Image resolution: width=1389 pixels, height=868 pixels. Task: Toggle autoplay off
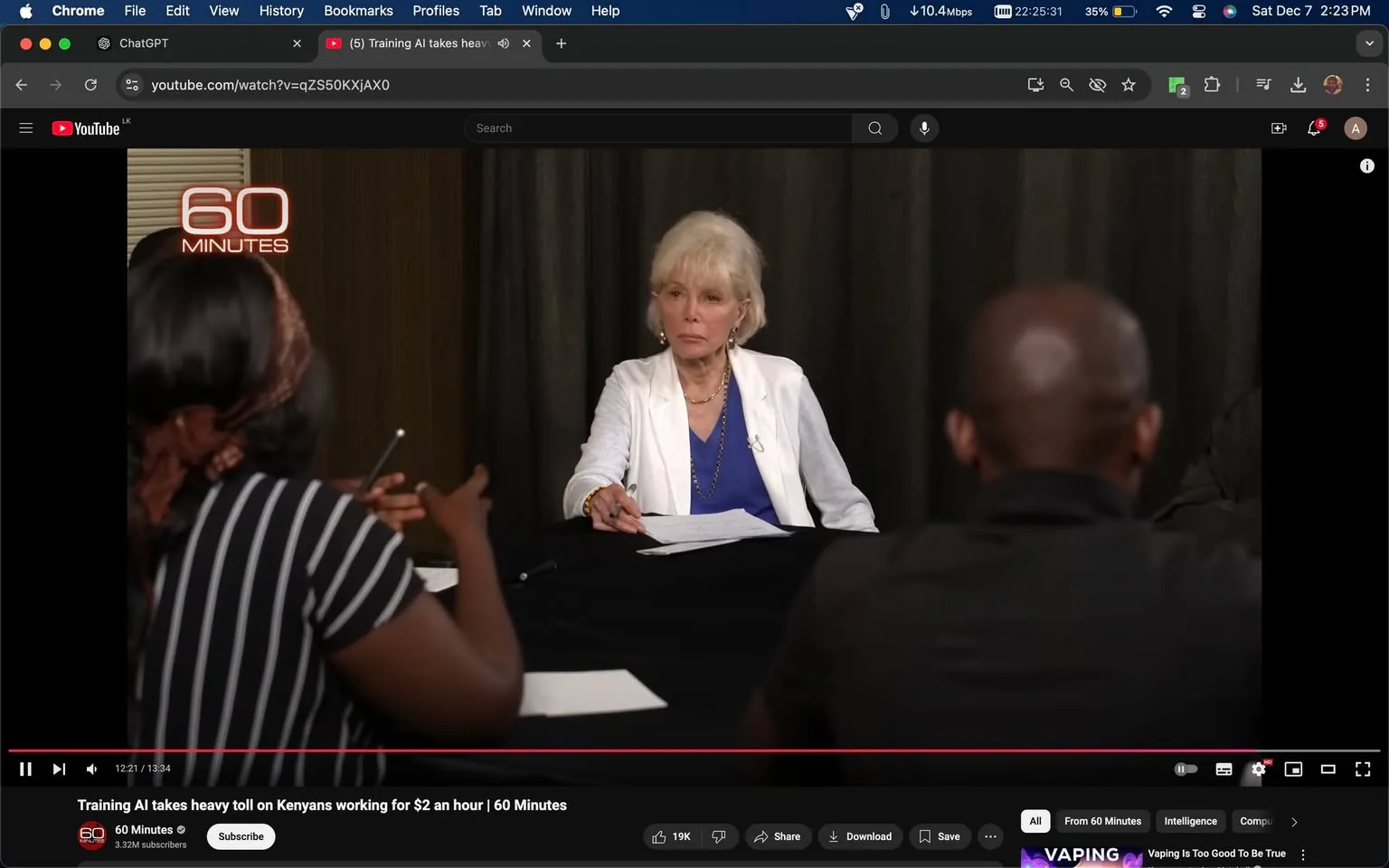click(x=1186, y=769)
